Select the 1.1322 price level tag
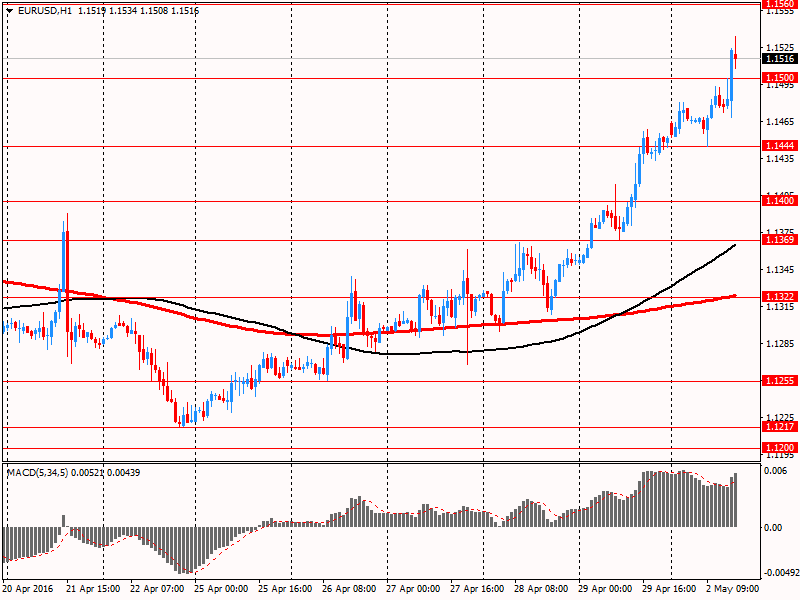 pyautogui.click(x=779, y=297)
